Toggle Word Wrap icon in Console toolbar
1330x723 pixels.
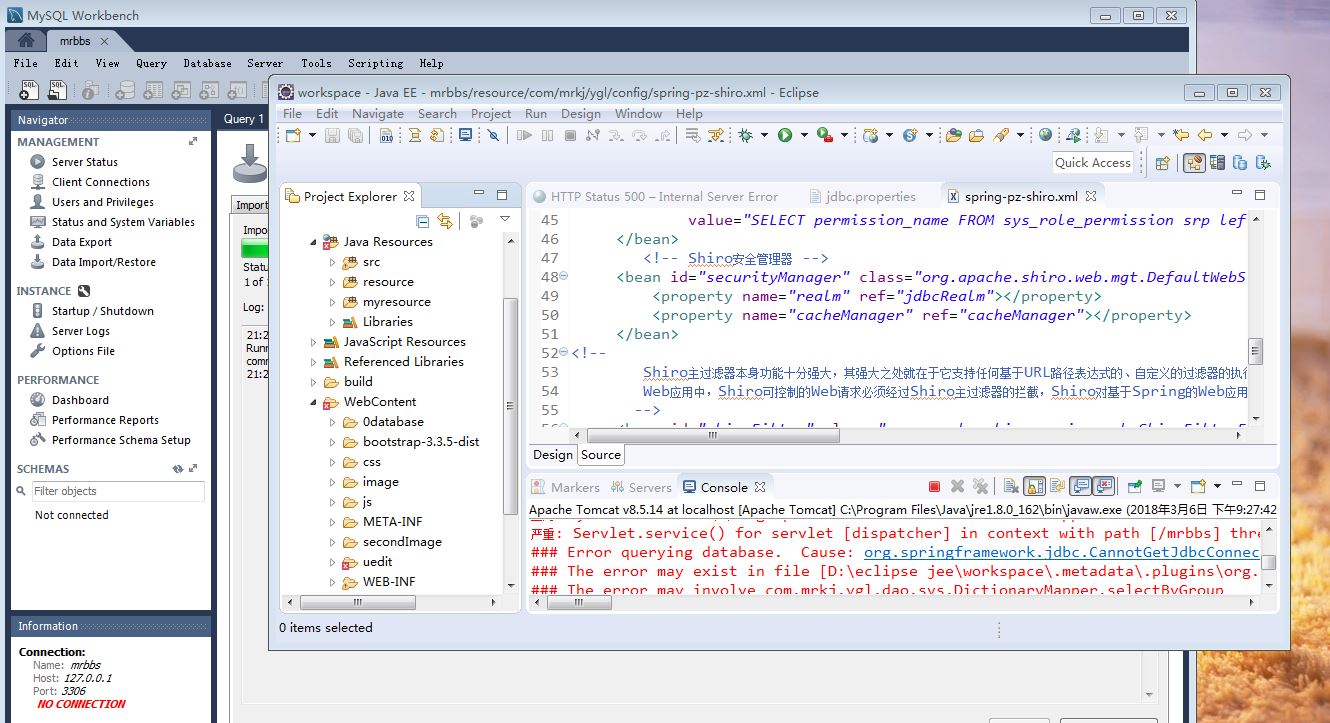(x=1057, y=487)
